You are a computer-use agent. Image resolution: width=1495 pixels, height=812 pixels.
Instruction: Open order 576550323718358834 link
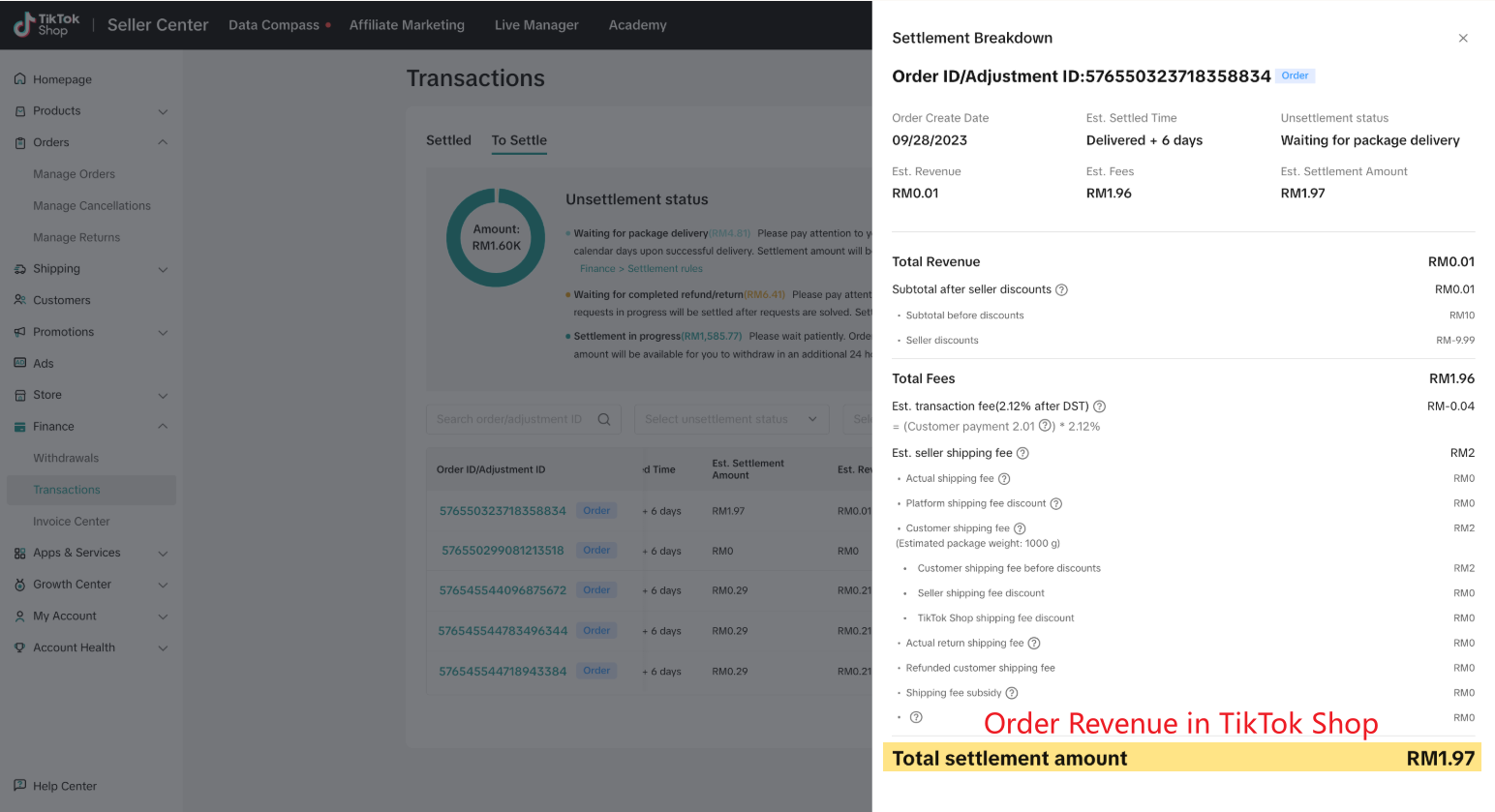503,511
